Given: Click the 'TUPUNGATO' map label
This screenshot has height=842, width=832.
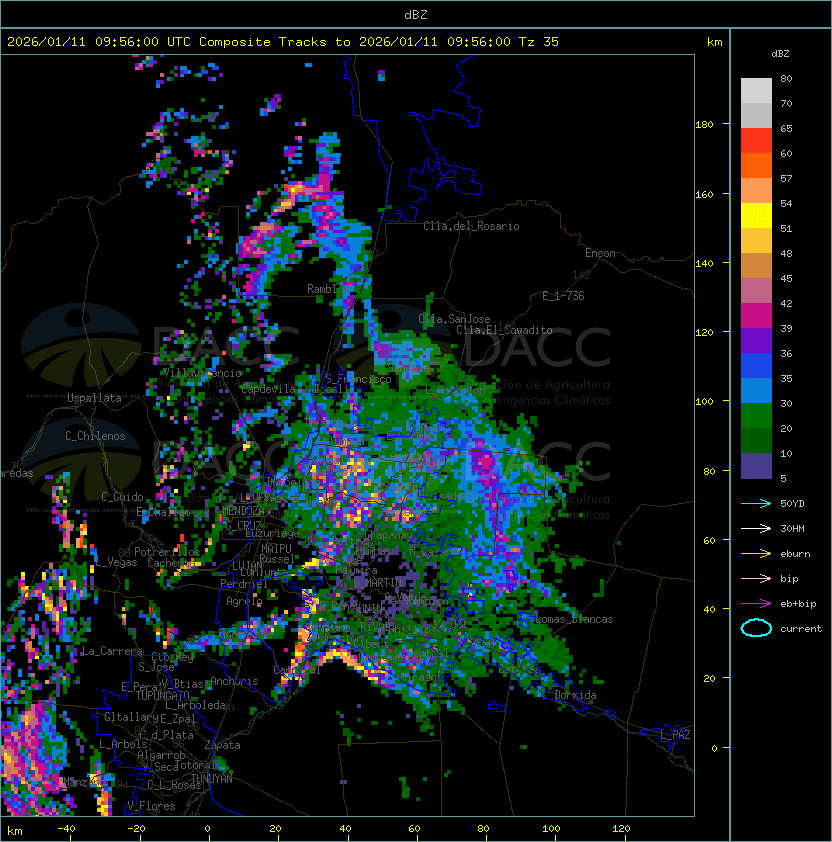Looking at the screenshot, I should coord(163,695).
